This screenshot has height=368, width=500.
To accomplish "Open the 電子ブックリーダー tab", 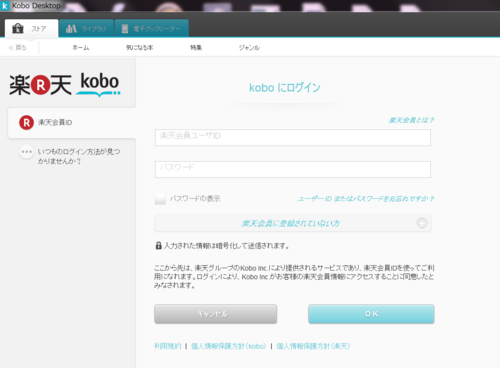I will (x=152, y=29).
